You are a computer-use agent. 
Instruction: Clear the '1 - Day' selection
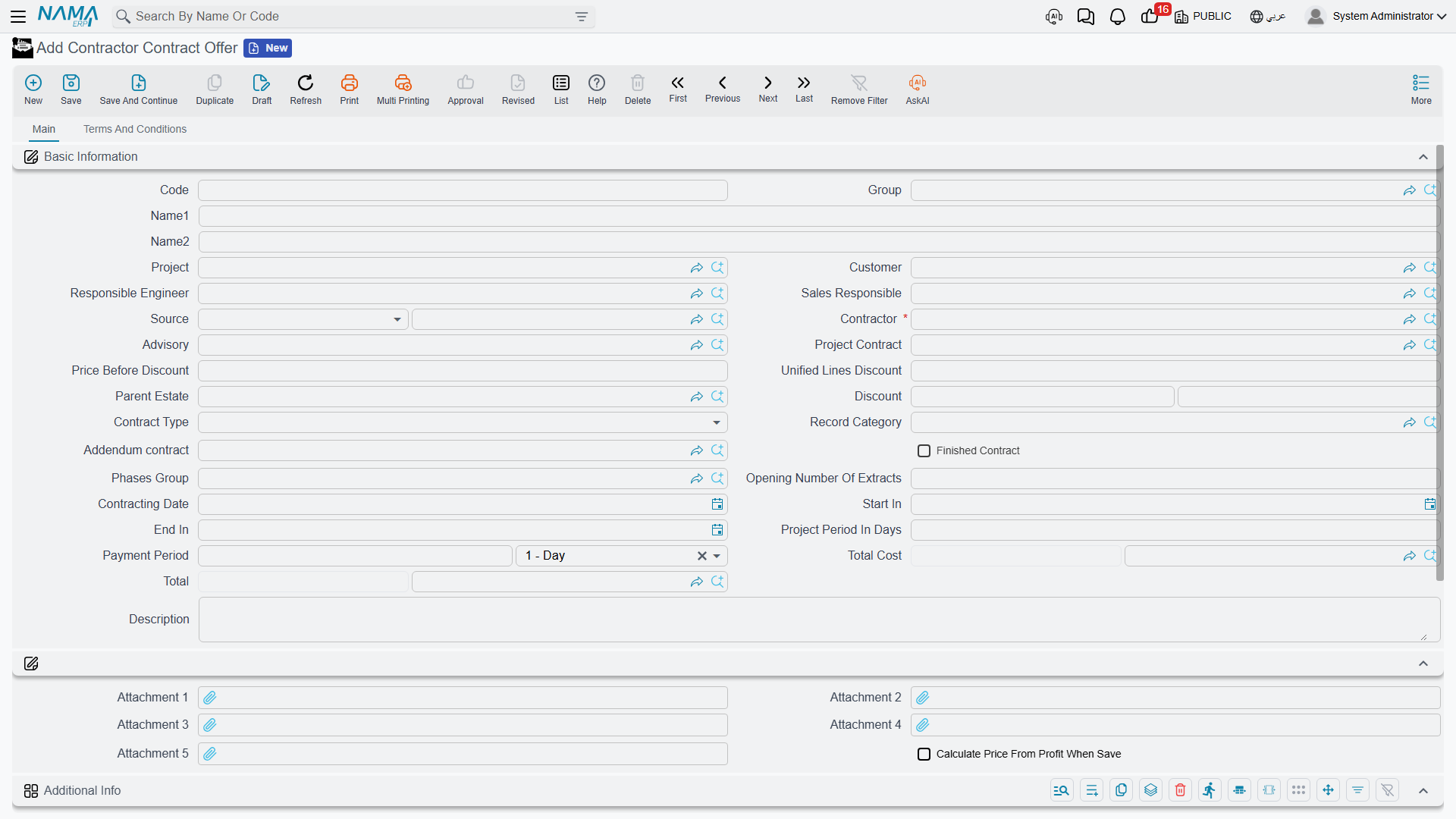[x=701, y=556]
